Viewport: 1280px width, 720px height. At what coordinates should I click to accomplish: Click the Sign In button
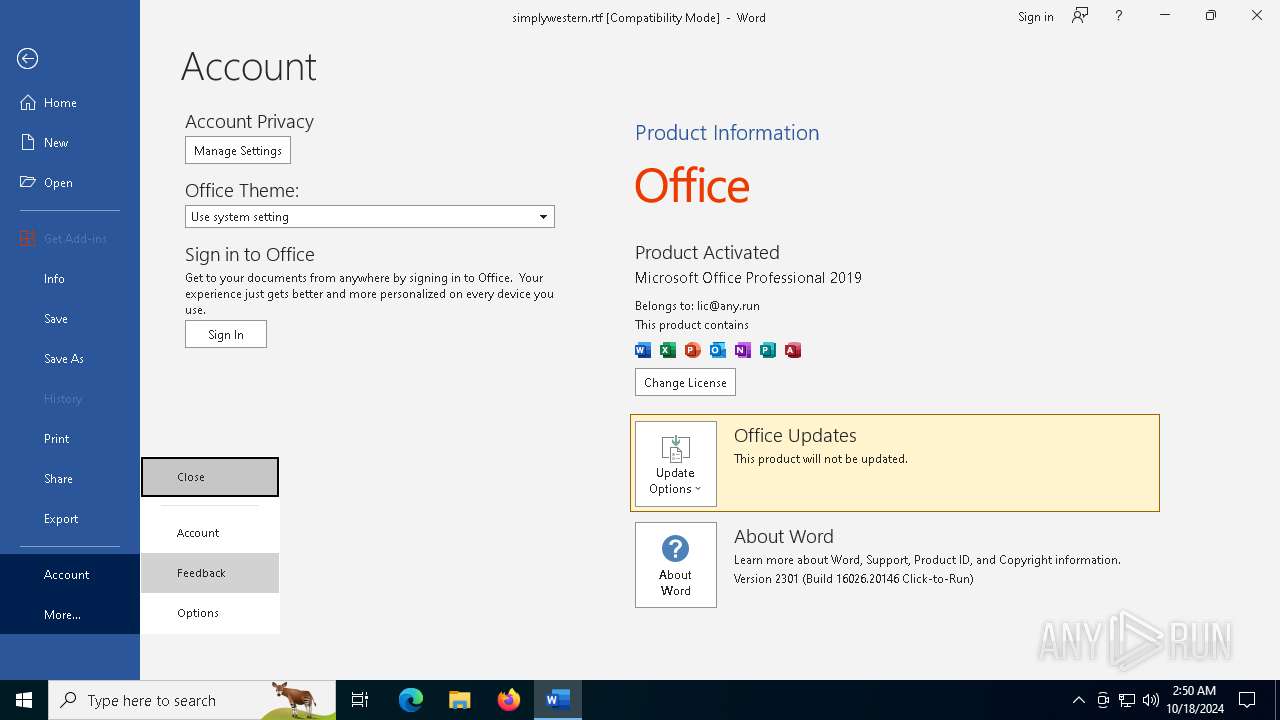click(x=226, y=335)
